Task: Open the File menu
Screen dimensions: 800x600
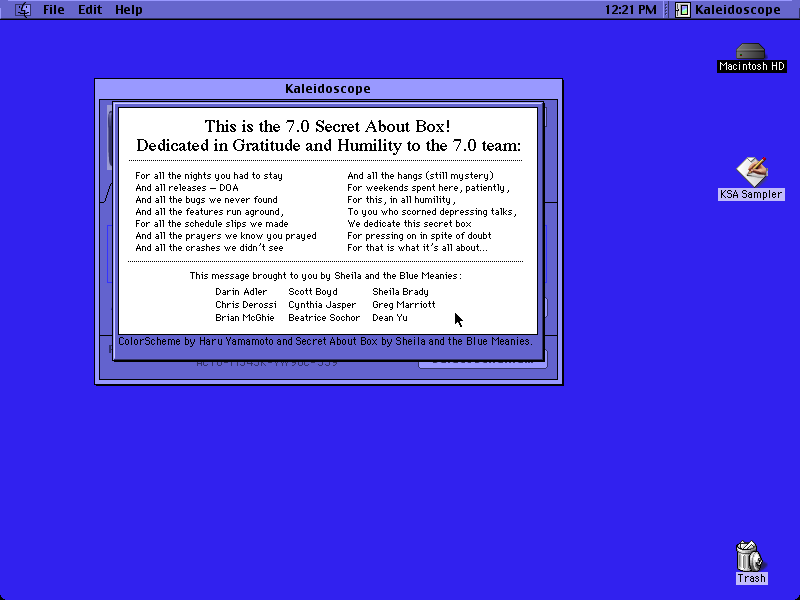Action: click(54, 10)
